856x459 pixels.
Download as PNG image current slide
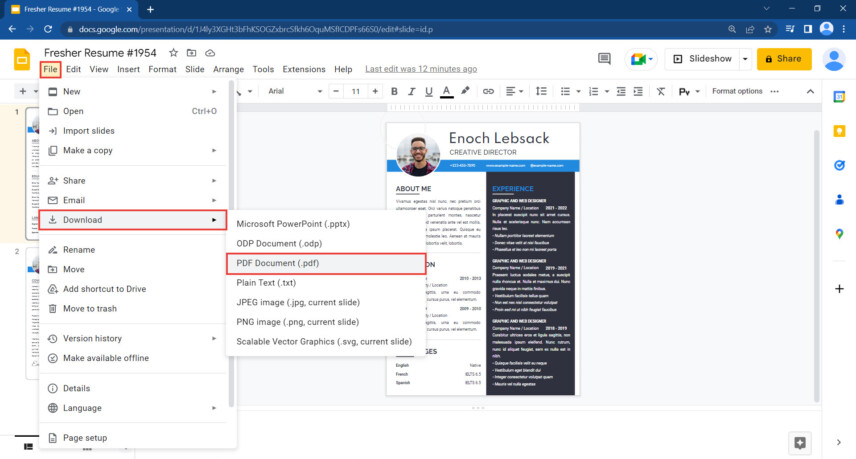coord(326,322)
